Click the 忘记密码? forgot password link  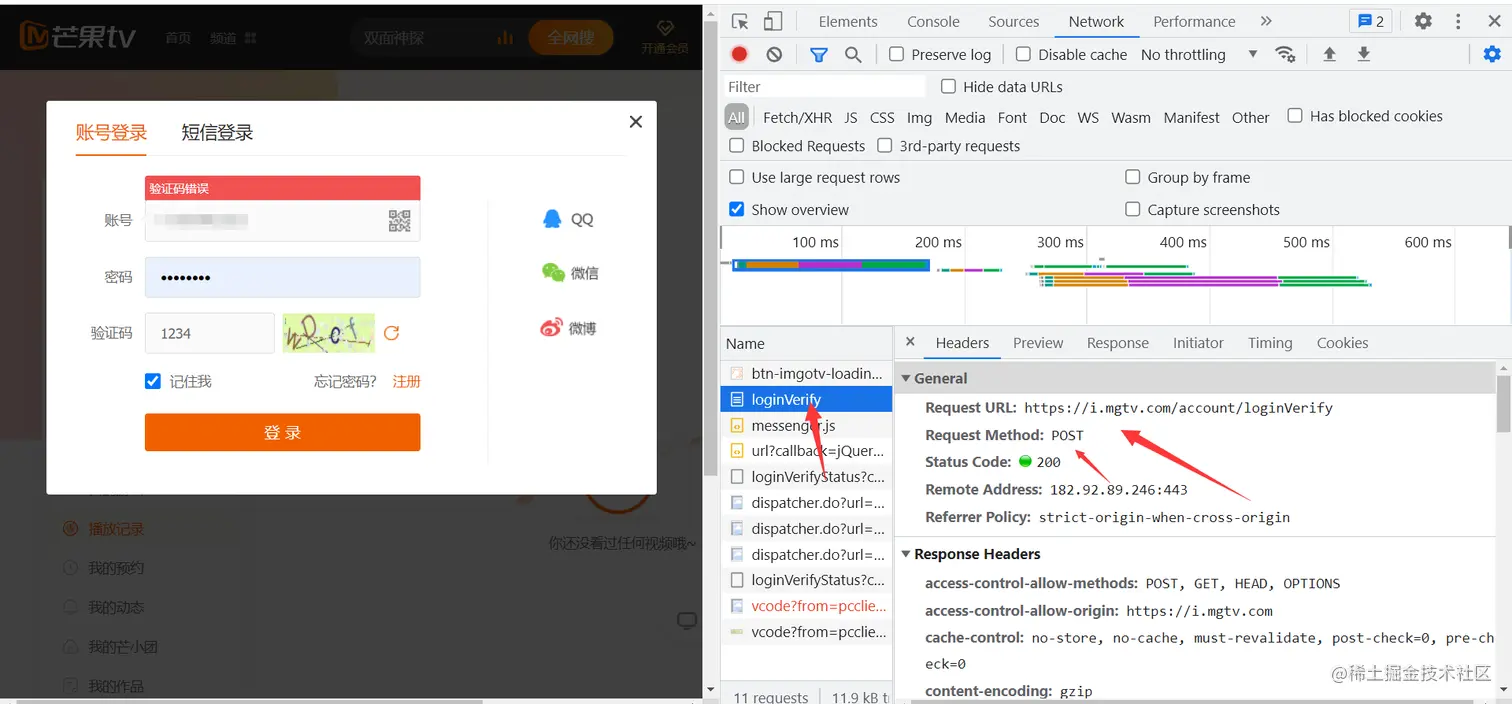[x=345, y=381]
